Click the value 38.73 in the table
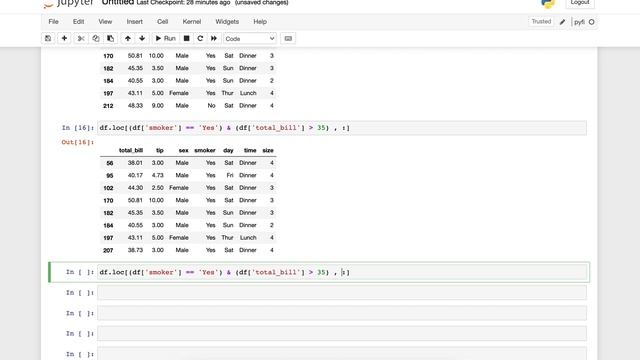The image size is (640, 360). click(x=135, y=250)
